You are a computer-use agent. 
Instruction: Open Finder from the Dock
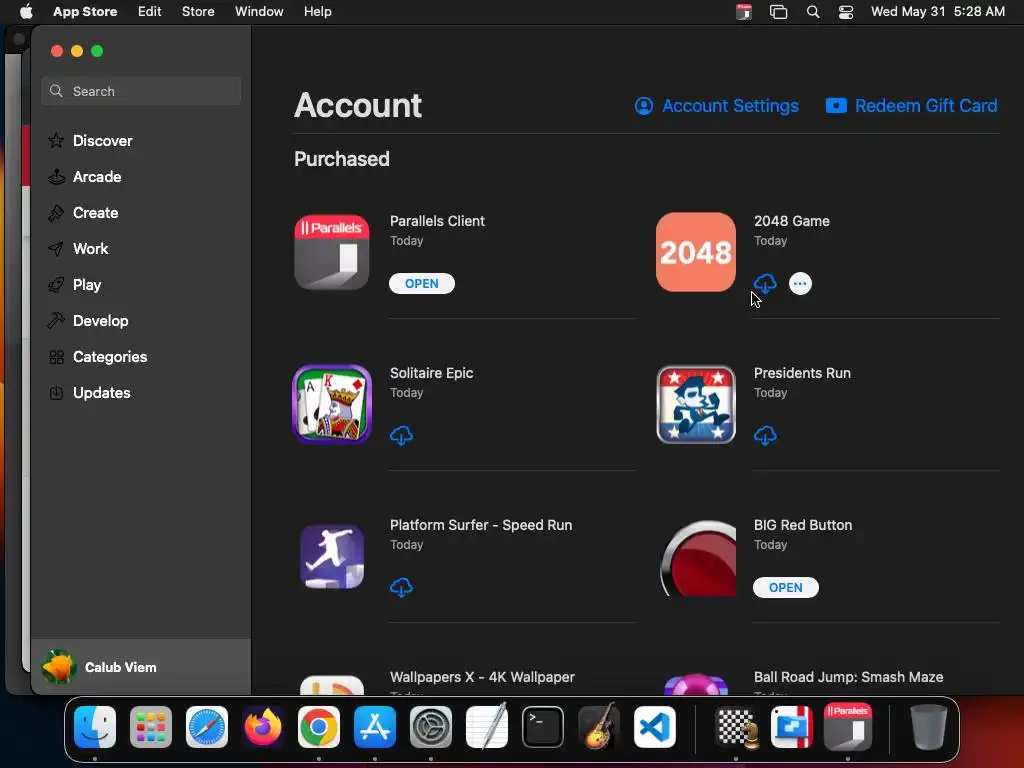point(95,727)
